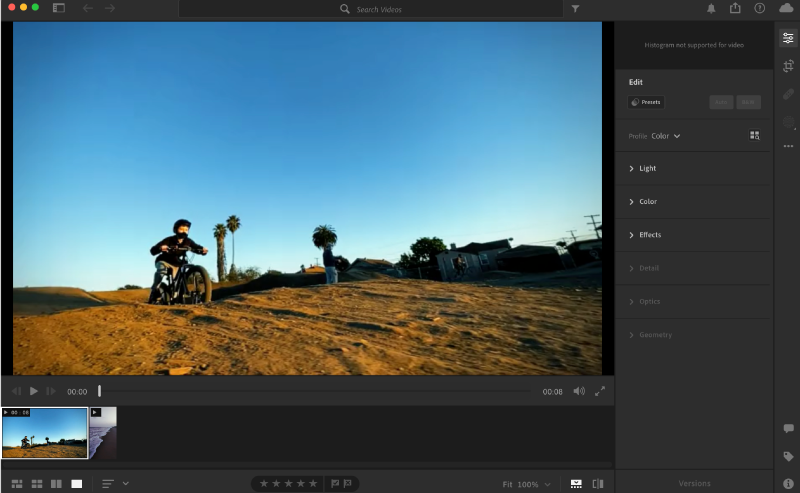Toggle the left panel sidebar icon

tap(59, 8)
